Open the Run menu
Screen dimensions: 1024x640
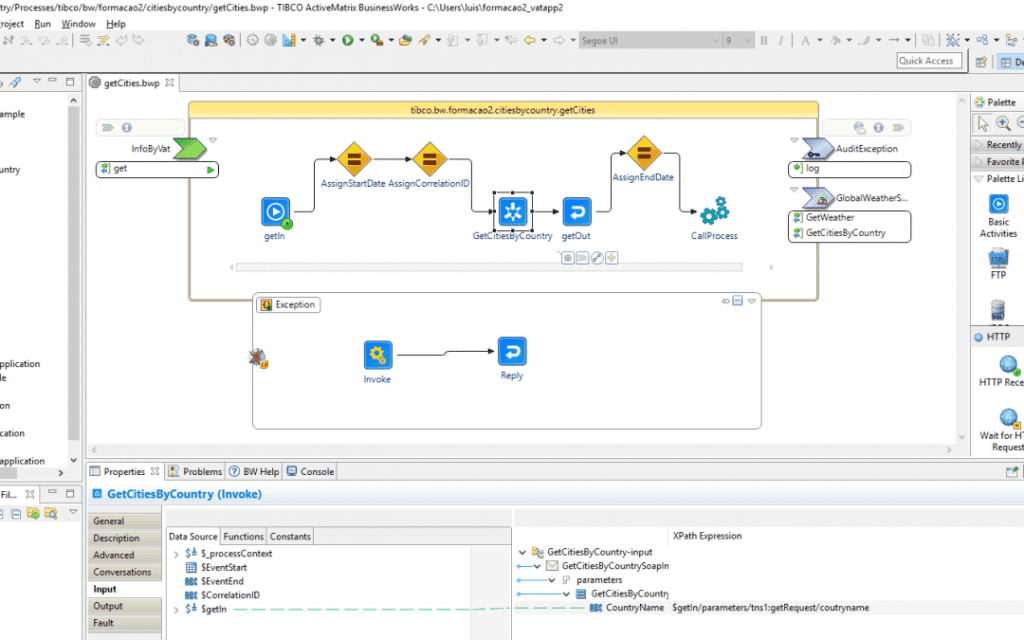coord(42,24)
